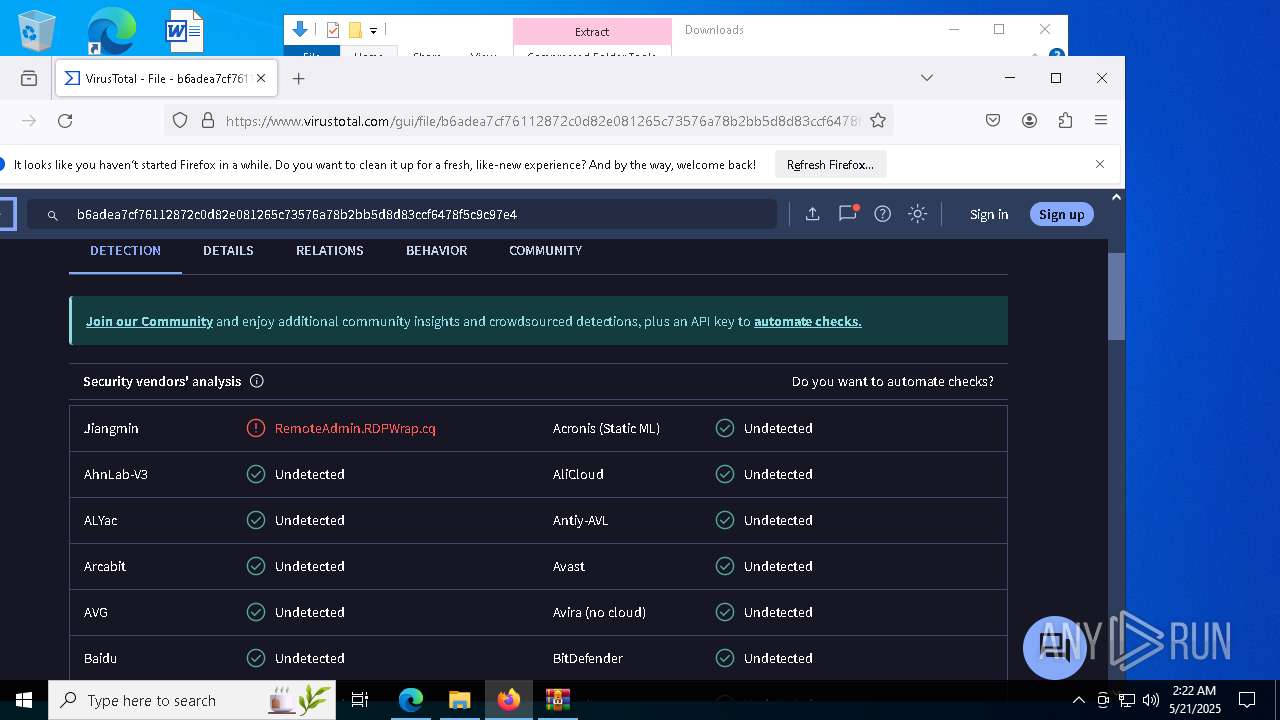Click the automate checks link

[807, 321]
